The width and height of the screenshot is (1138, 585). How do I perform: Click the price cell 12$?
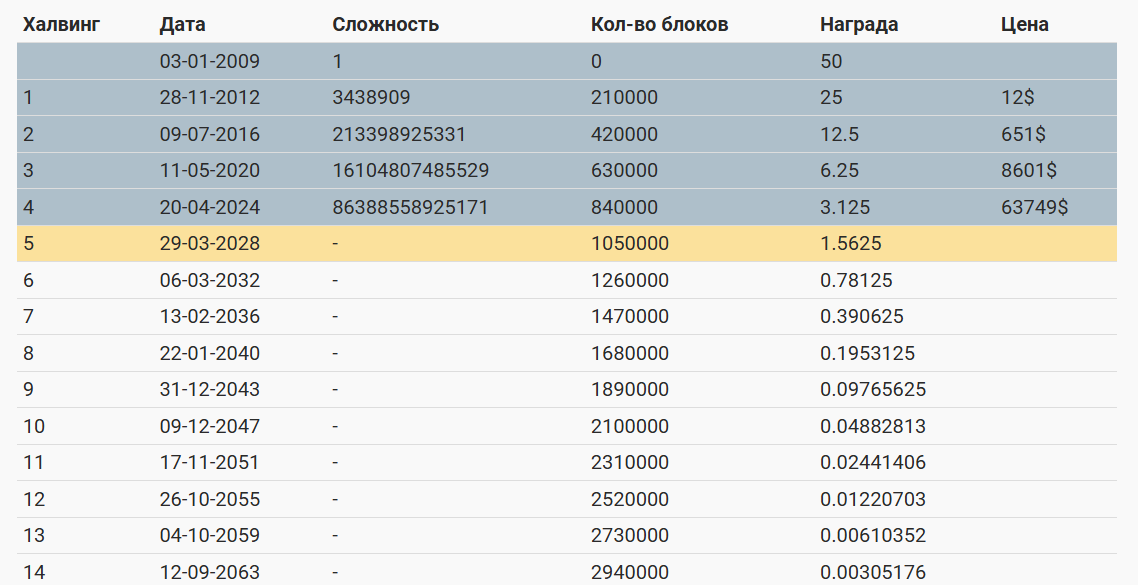point(1018,98)
